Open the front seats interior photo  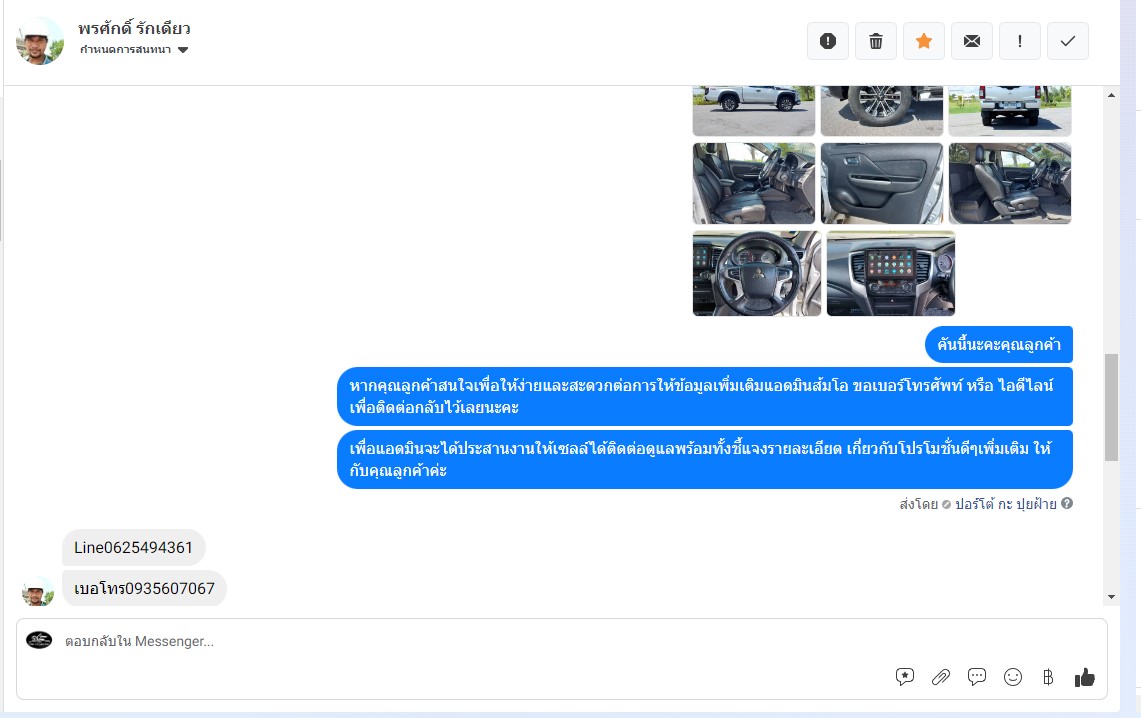point(754,183)
